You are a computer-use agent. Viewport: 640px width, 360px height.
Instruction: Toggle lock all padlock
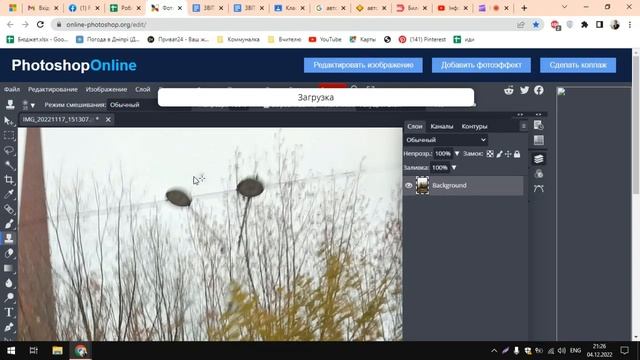tap(517, 154)
